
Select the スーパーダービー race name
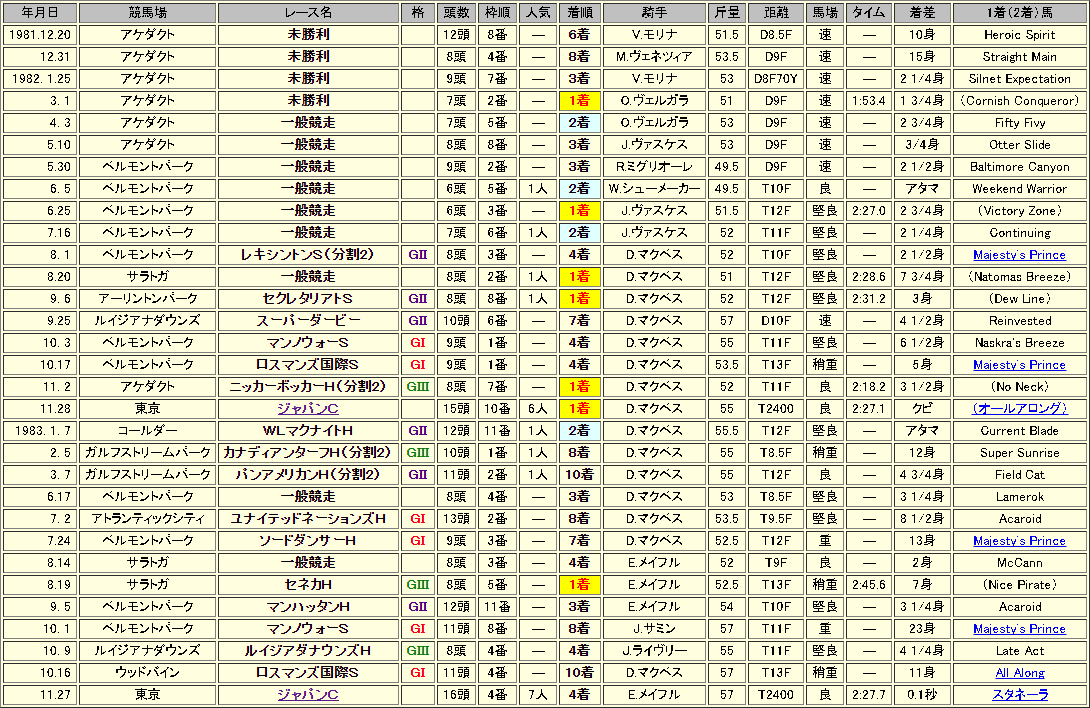pyautogui.click(x=309, y=321)
